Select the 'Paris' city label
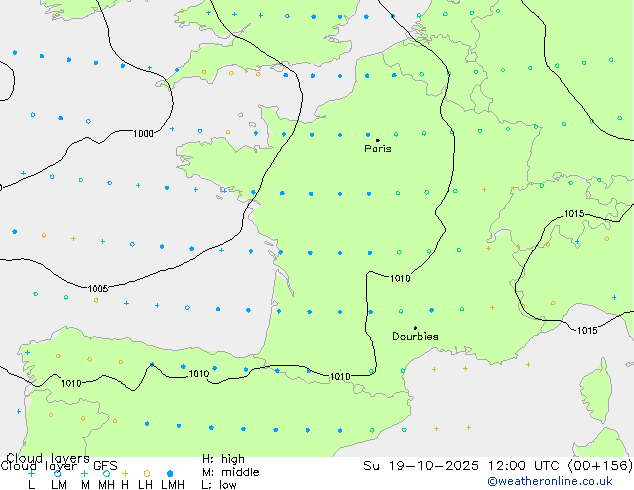This screenshot has width=634, height=490. click(x=378, y=148)
